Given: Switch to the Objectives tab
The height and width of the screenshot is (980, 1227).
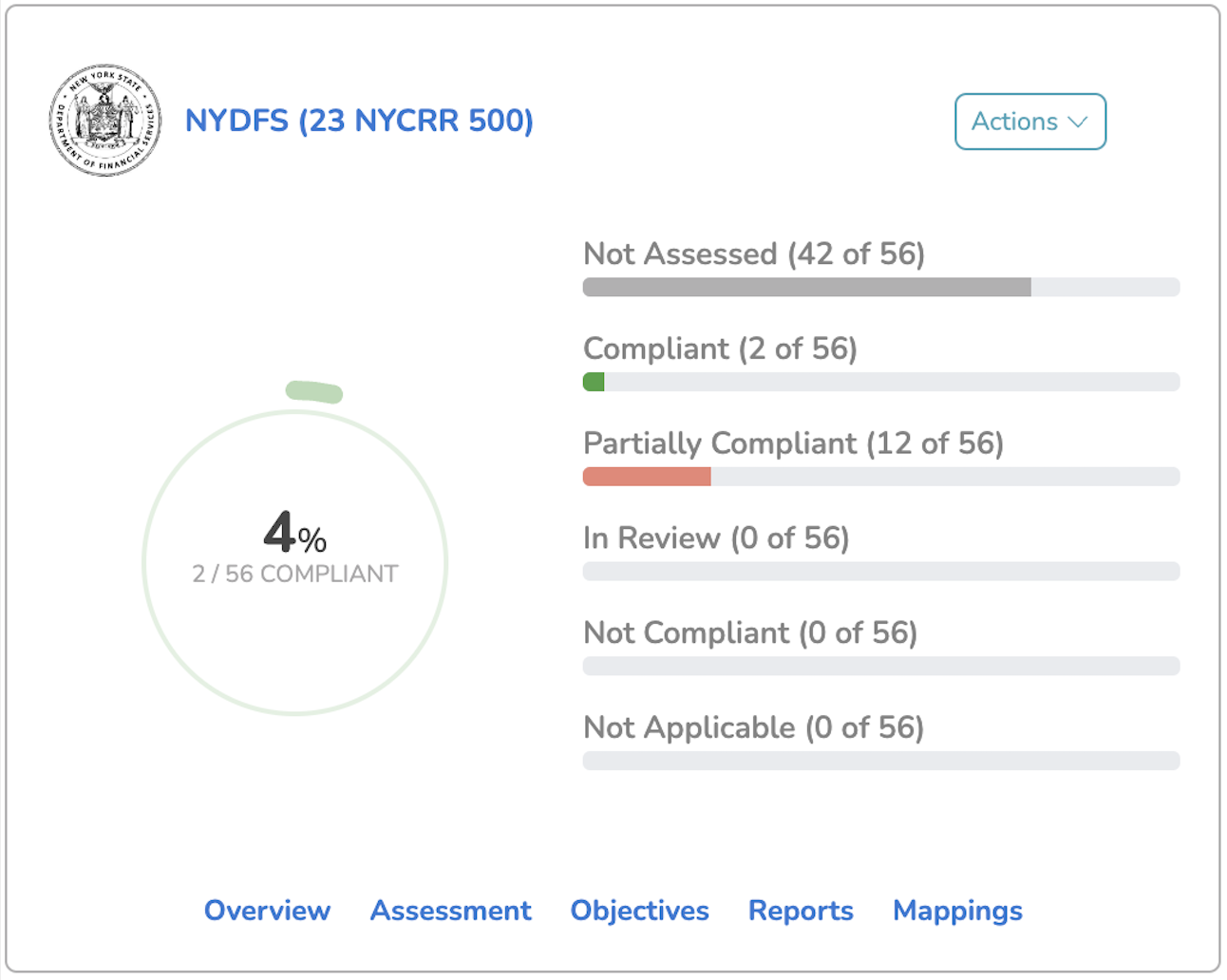Looking at the screenshot, I should [639, 910].
